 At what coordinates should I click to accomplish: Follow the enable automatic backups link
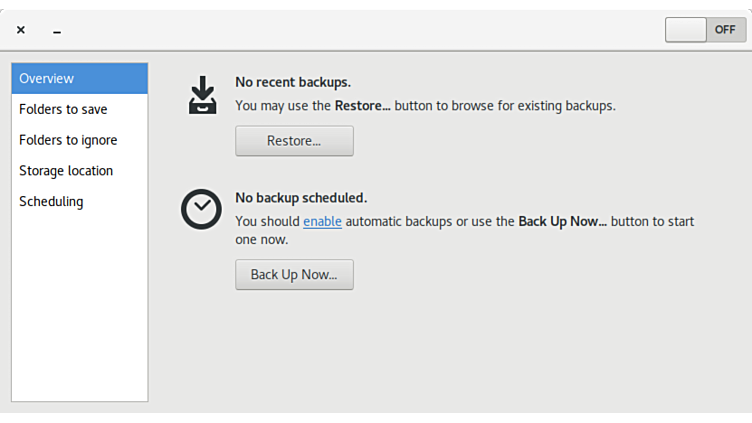(x=322, y=221)
